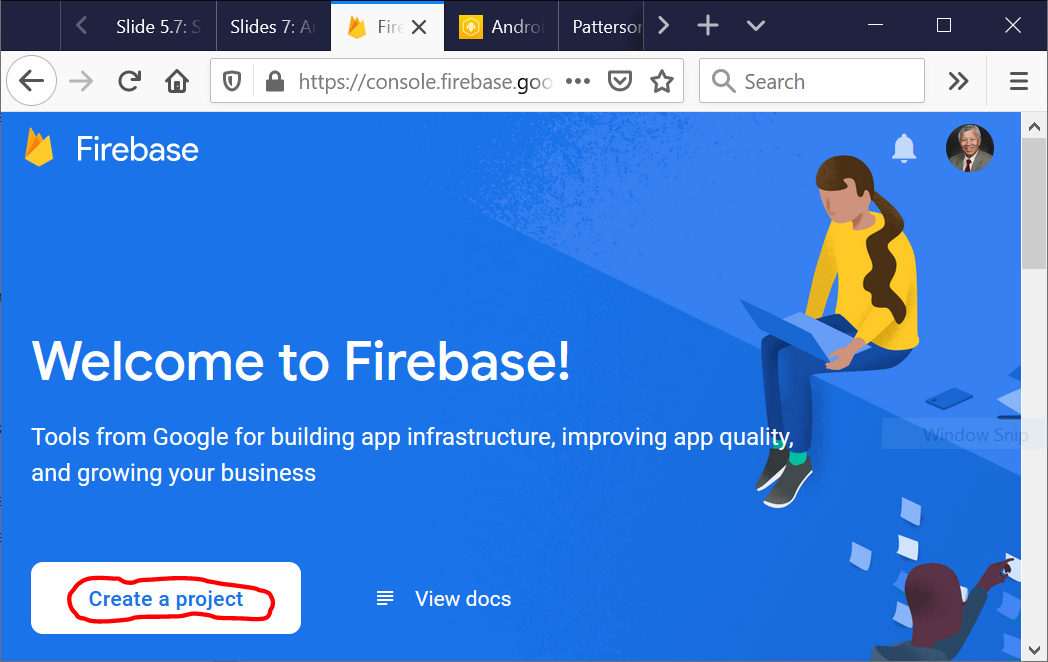Click the back navigation arrow
Image resolution: width=1048 pixels, height=662 pixels.
pyautogui.click(x=32, y=82)
